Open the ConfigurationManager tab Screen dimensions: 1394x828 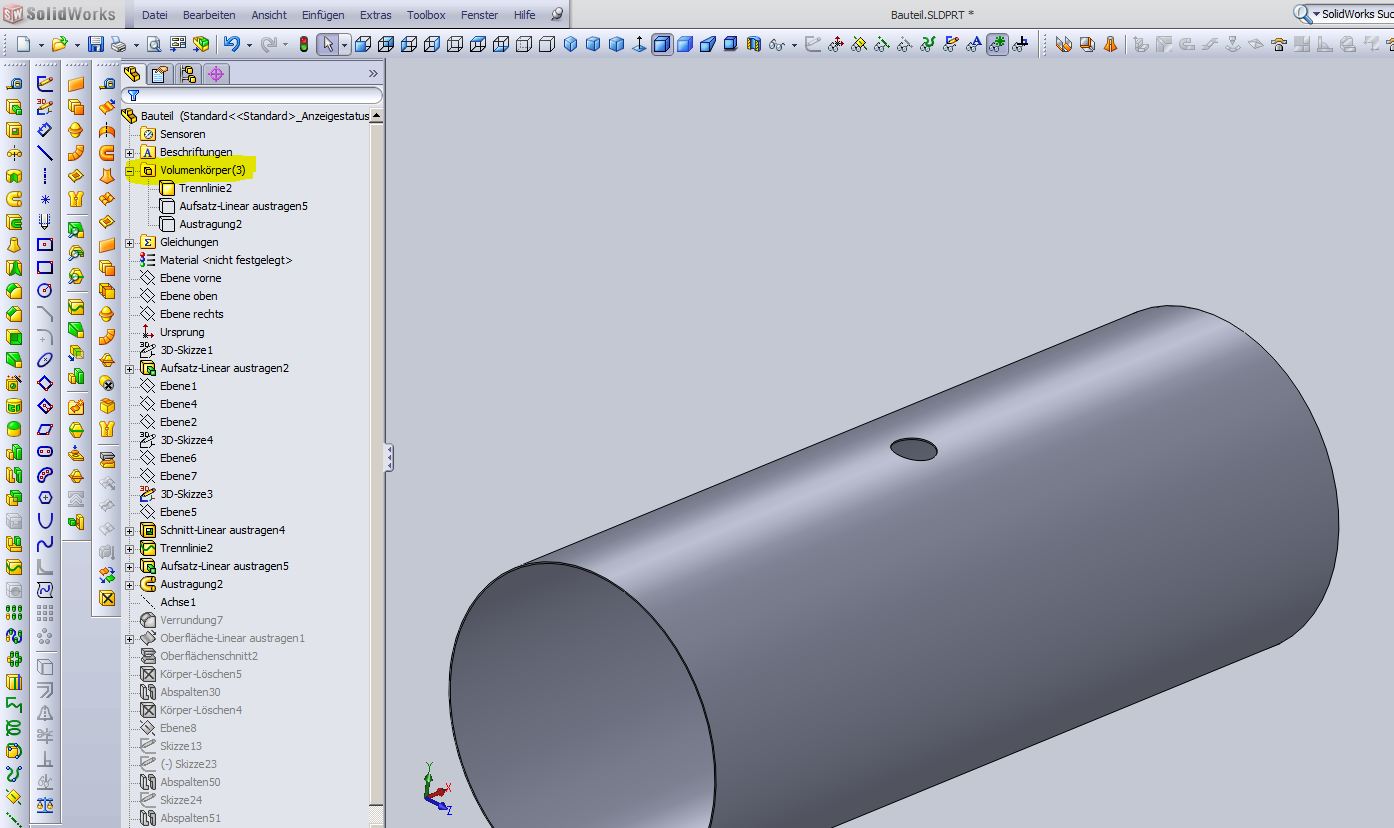pyautogui.click(x=188, y=74)
